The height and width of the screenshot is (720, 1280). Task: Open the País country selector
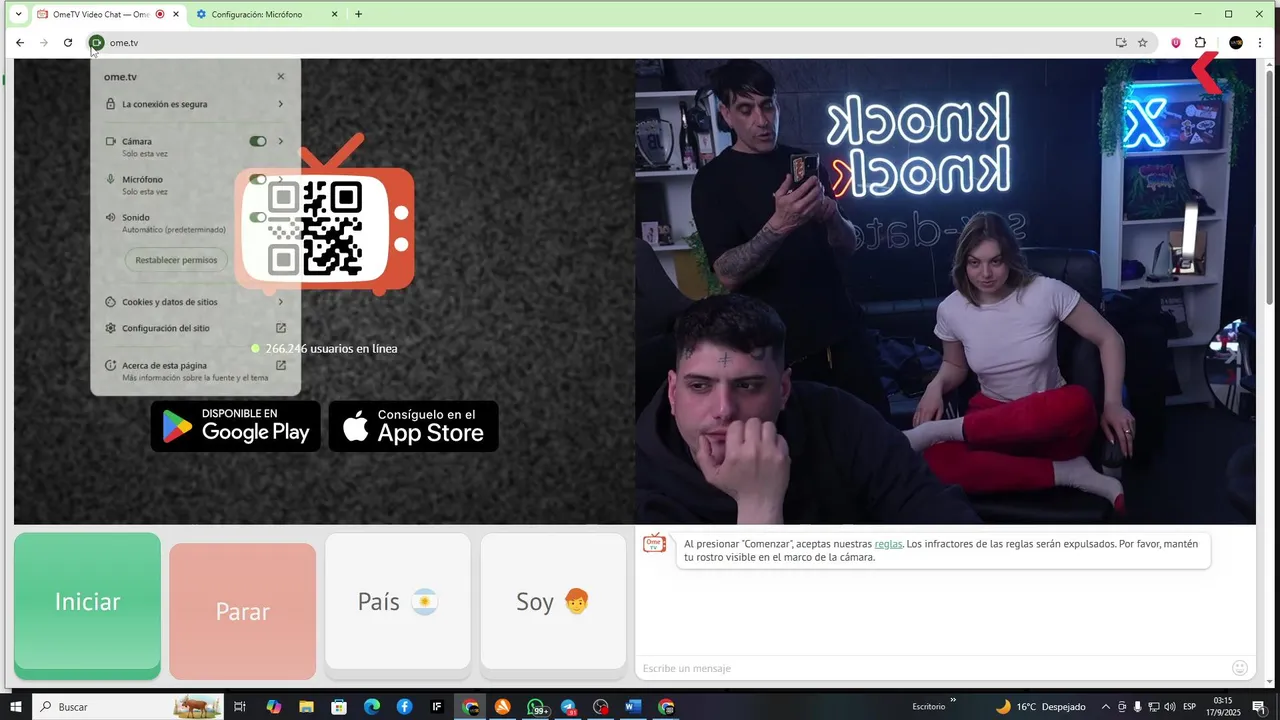(x=398, y=602)
